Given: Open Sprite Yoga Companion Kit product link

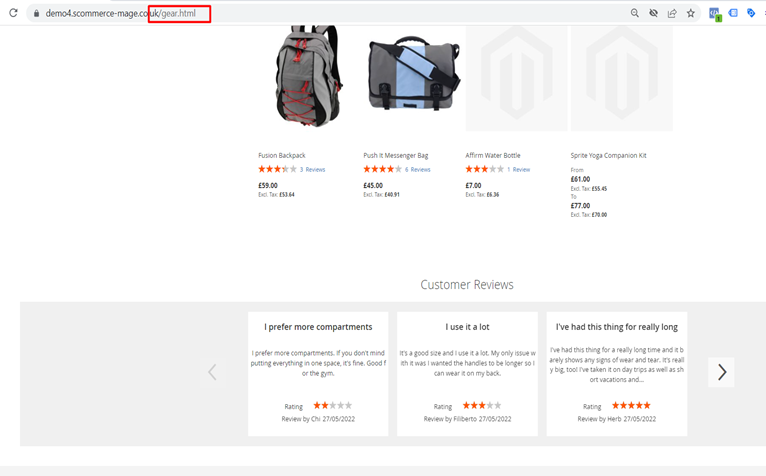Looking at the screenshot, I should click(608, 155).
